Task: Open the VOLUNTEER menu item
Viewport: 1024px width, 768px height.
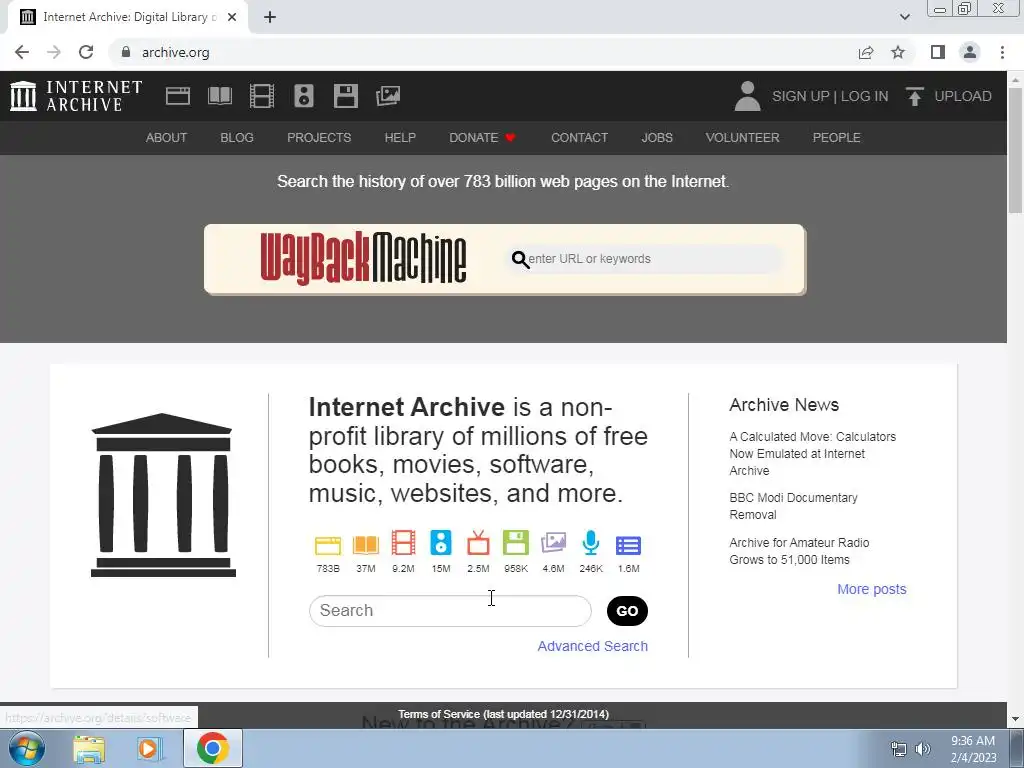Action: point(743,138)
